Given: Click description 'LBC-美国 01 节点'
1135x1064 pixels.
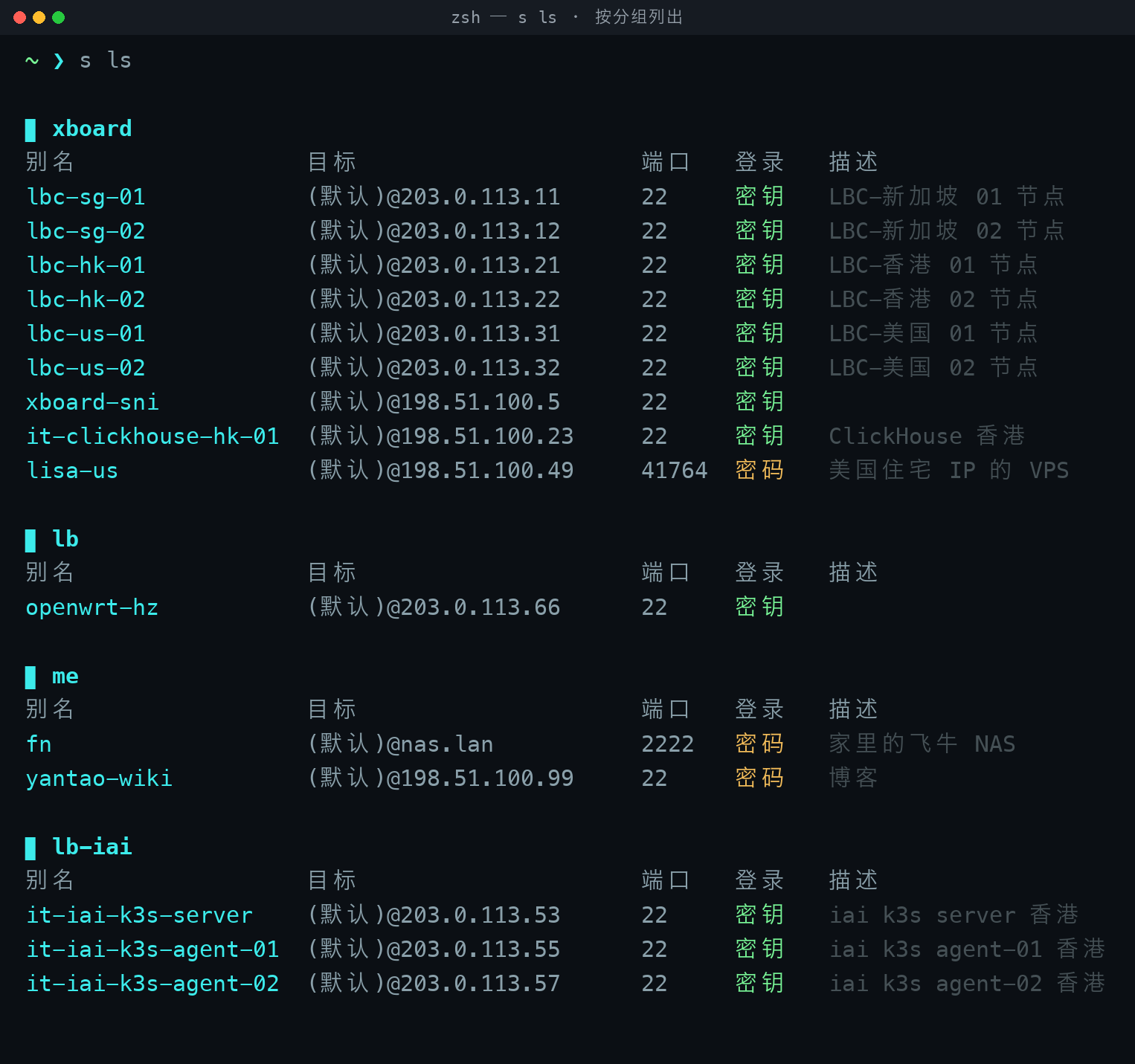Looking at the screenshot, I should pos(933,334).
